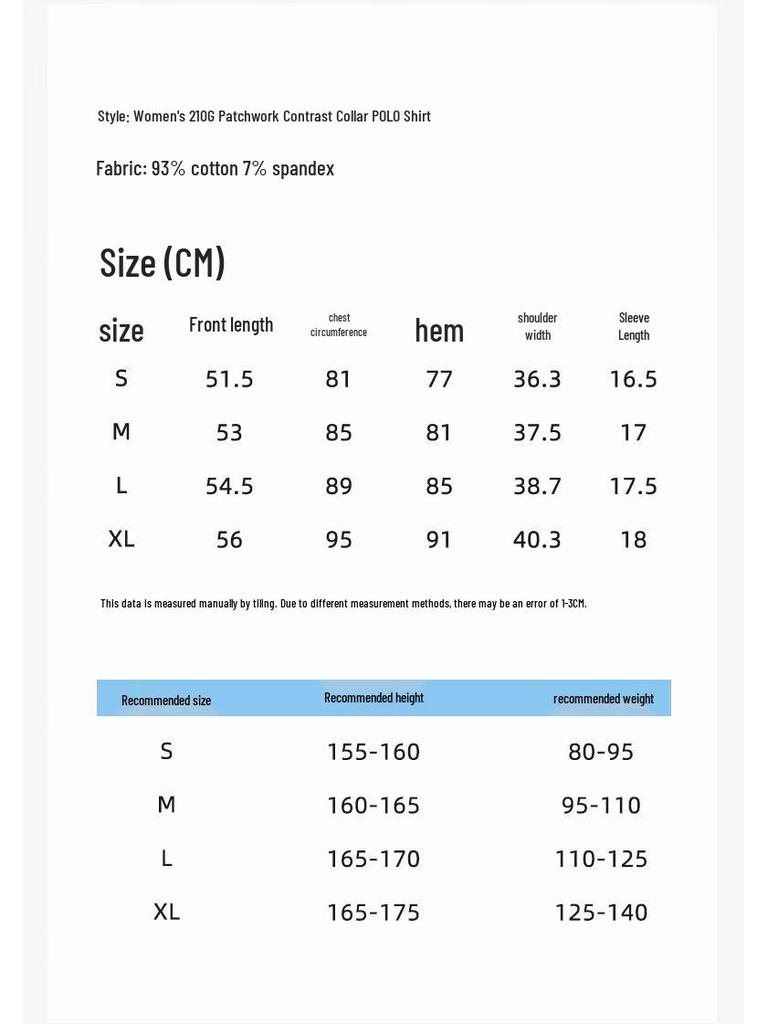Click the 54.5 front length value

[229, 486]
